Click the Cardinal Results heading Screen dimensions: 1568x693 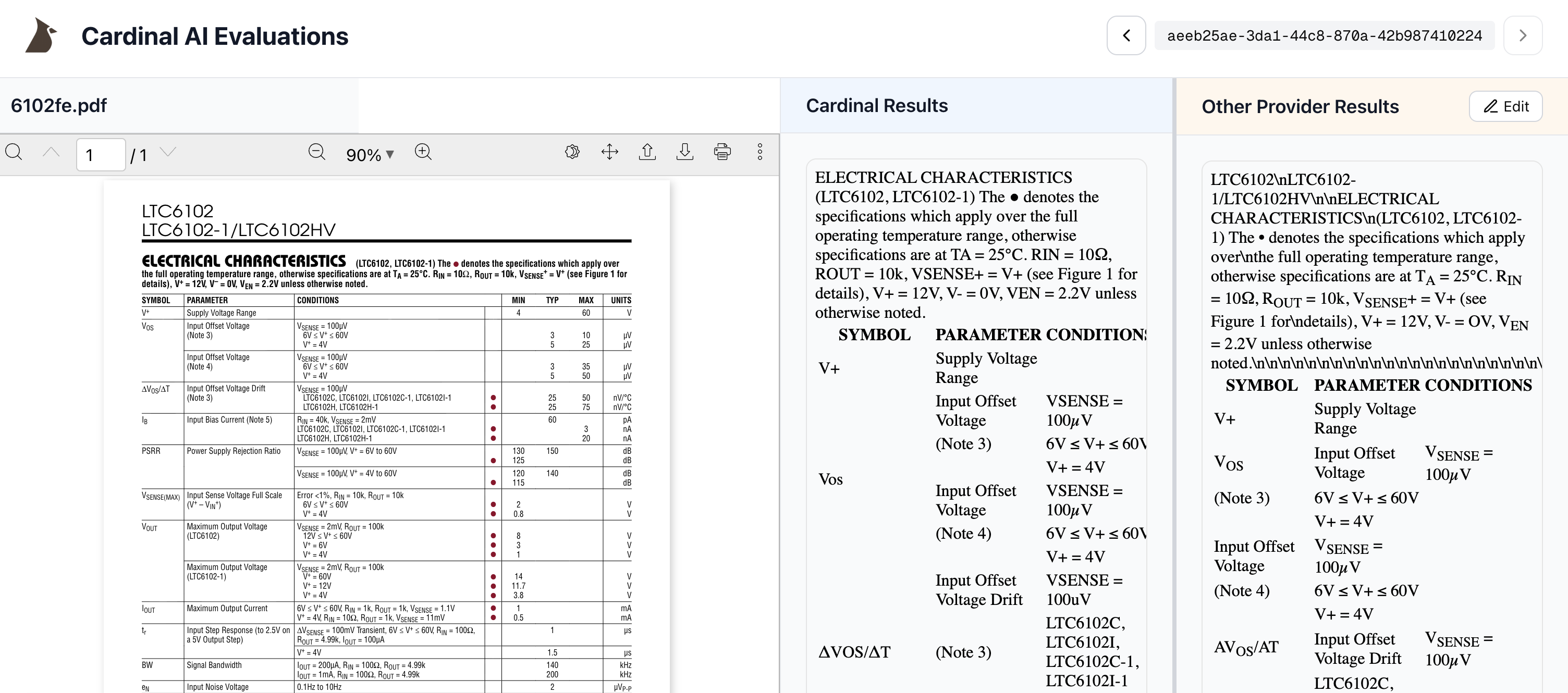pos(876,105)
